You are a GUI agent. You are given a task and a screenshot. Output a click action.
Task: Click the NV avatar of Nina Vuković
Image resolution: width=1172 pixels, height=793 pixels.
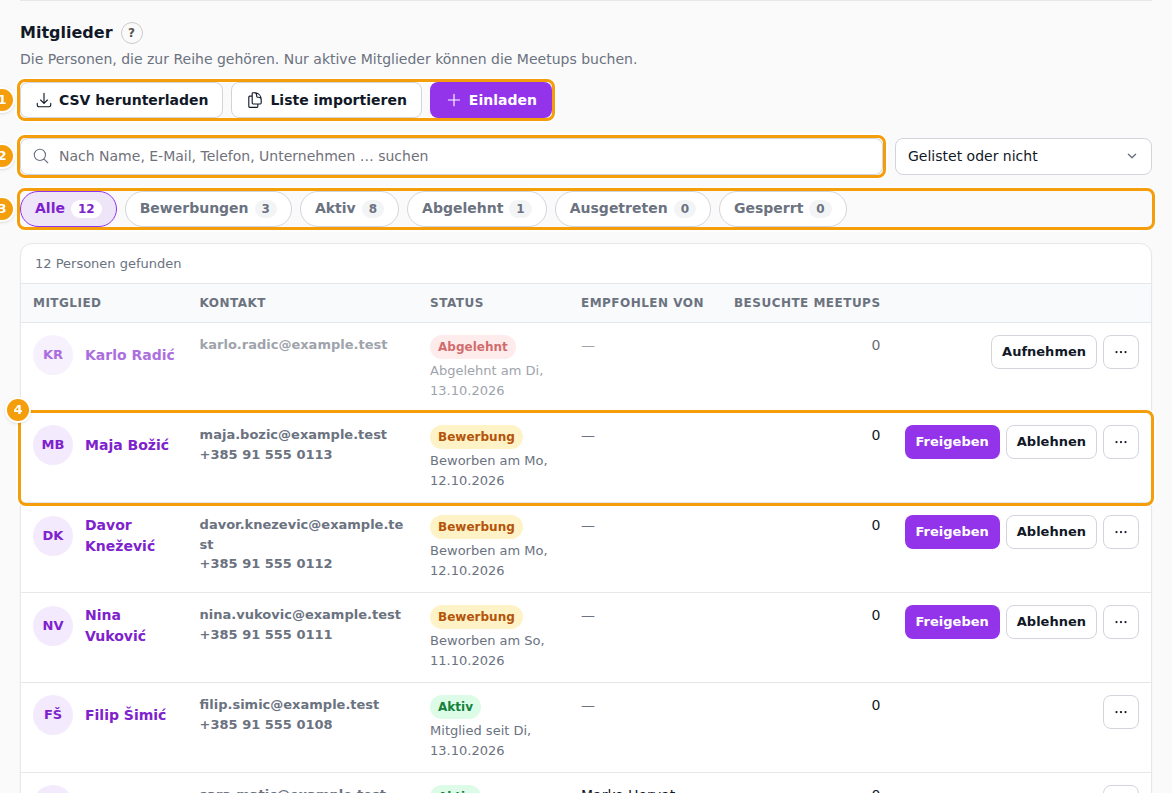pyautogui.click(x=53, y=626)
